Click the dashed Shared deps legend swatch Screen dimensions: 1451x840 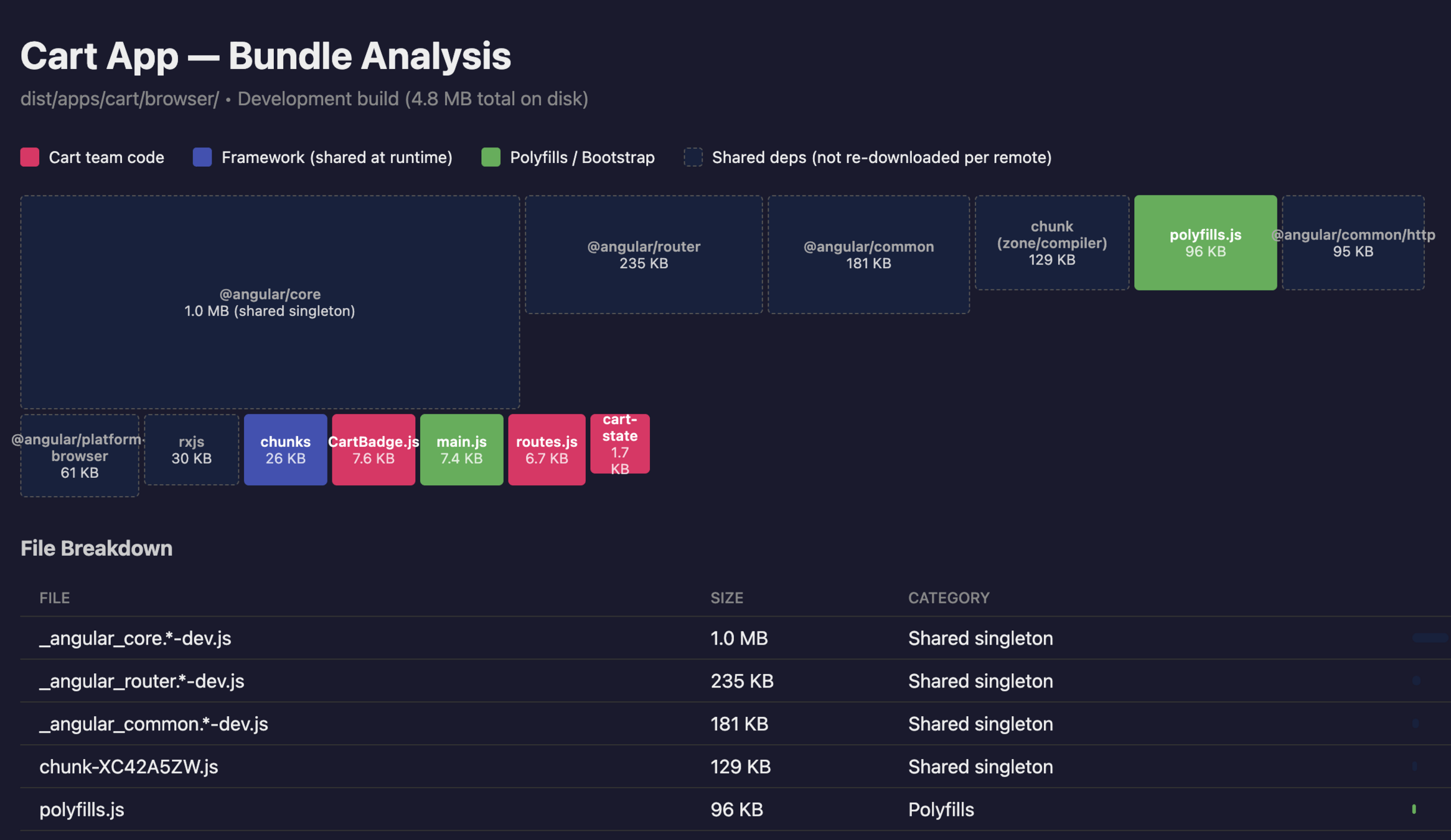pyautogui.click(x=693, y=157)
